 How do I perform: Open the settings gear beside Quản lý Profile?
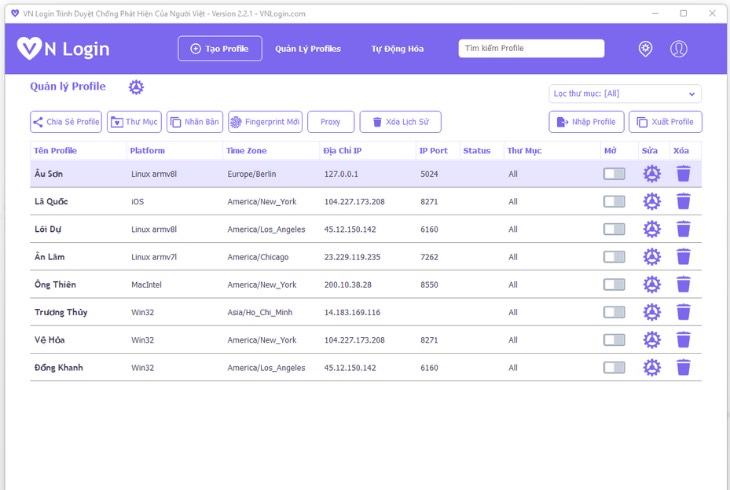click(136, 87)
